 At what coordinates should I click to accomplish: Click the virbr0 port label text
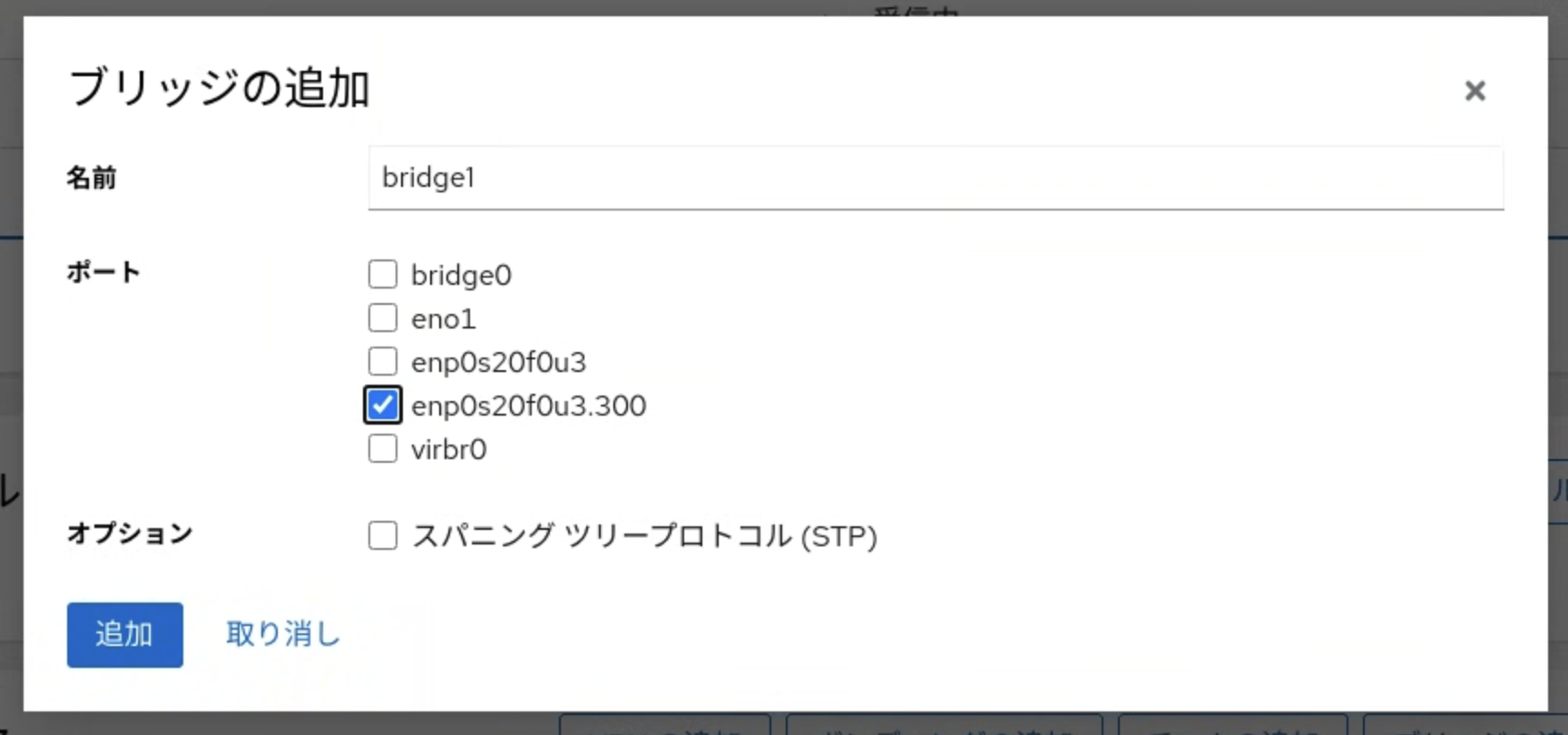[x=449, y=448]
